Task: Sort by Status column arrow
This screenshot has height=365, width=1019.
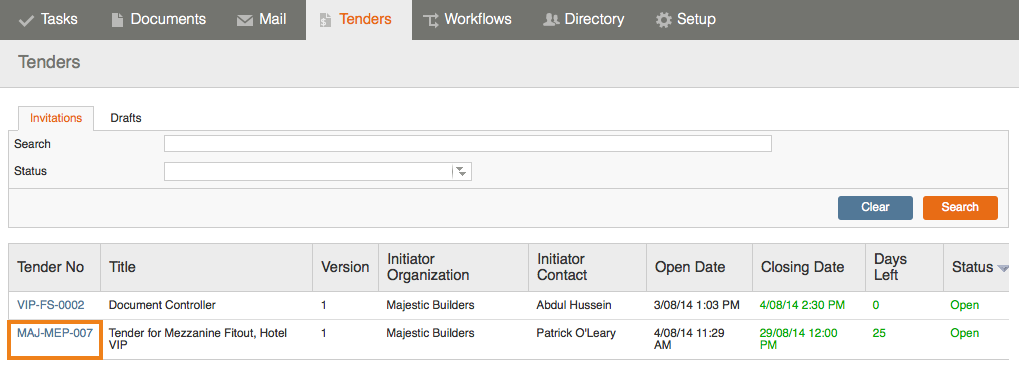Action: point(1003,268)
